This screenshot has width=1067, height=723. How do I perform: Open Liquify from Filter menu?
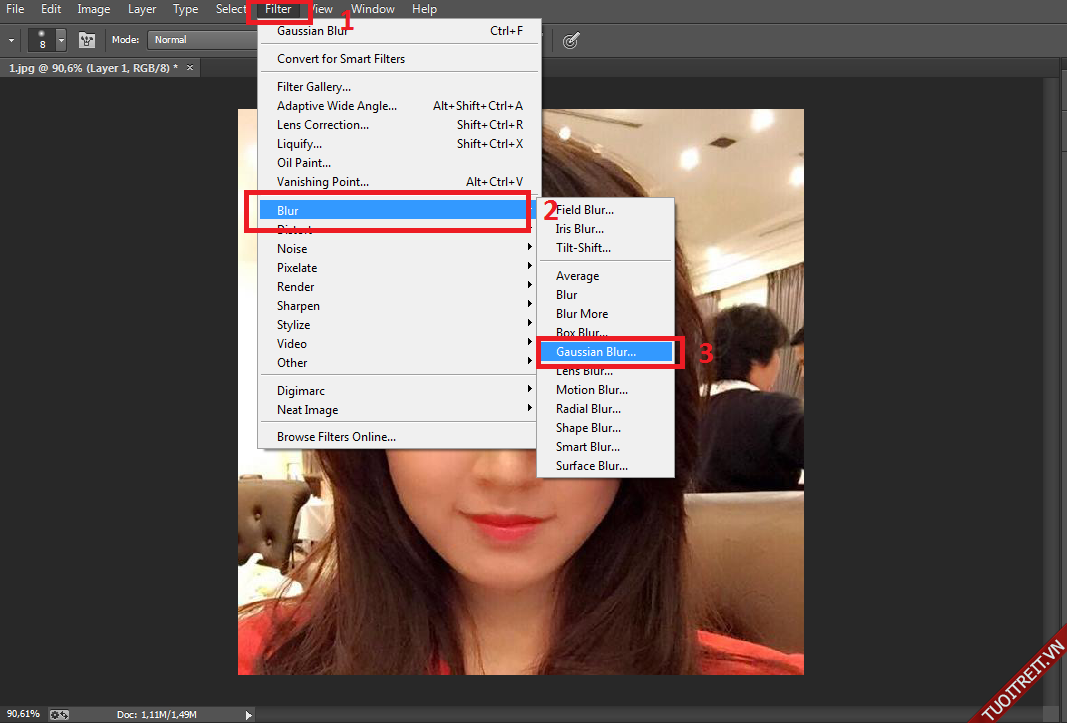pyautogui.click(x=299, y=144)
